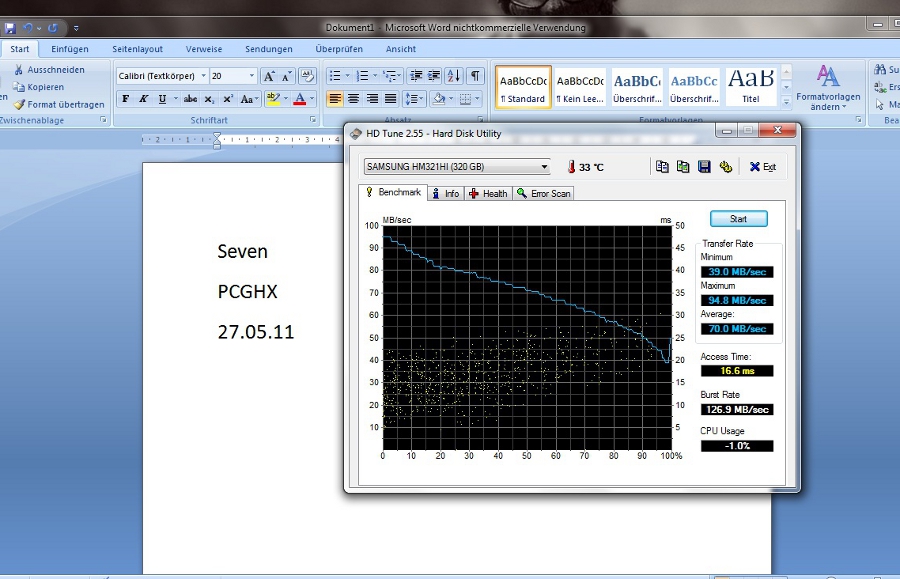Open the font color dropdown arrow

[x=312, y=99]
